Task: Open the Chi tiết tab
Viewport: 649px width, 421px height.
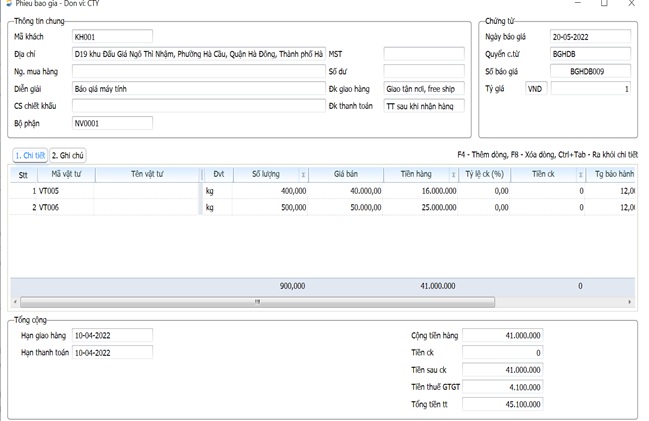Action: (x=29, y=156)
